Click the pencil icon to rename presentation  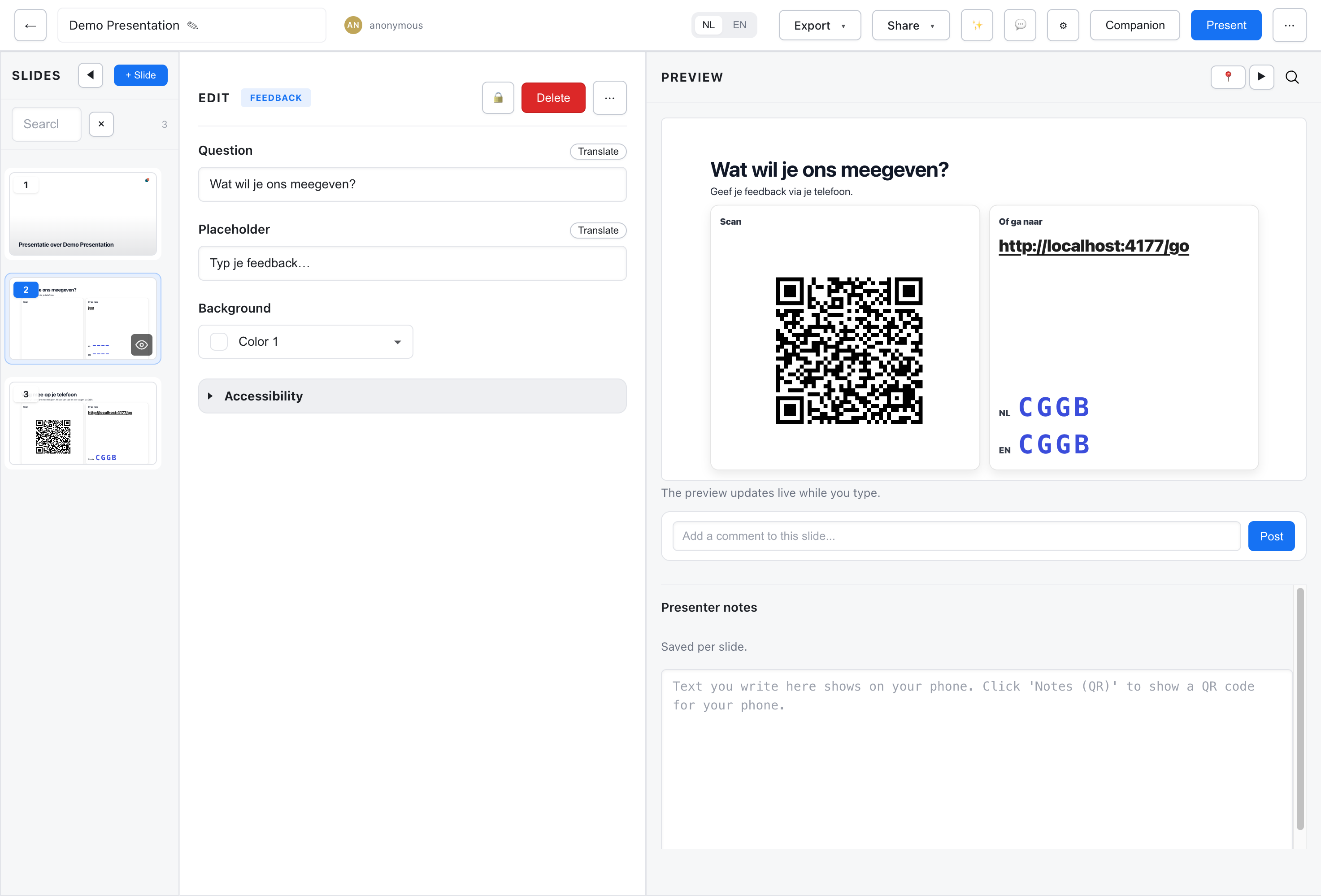pos(193,26)
